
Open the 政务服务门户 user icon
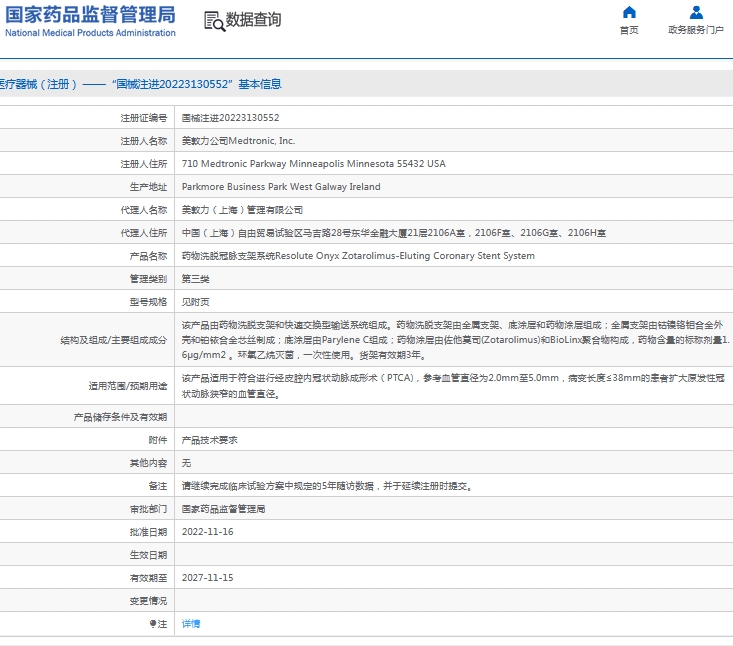click(x=696, y=12)
